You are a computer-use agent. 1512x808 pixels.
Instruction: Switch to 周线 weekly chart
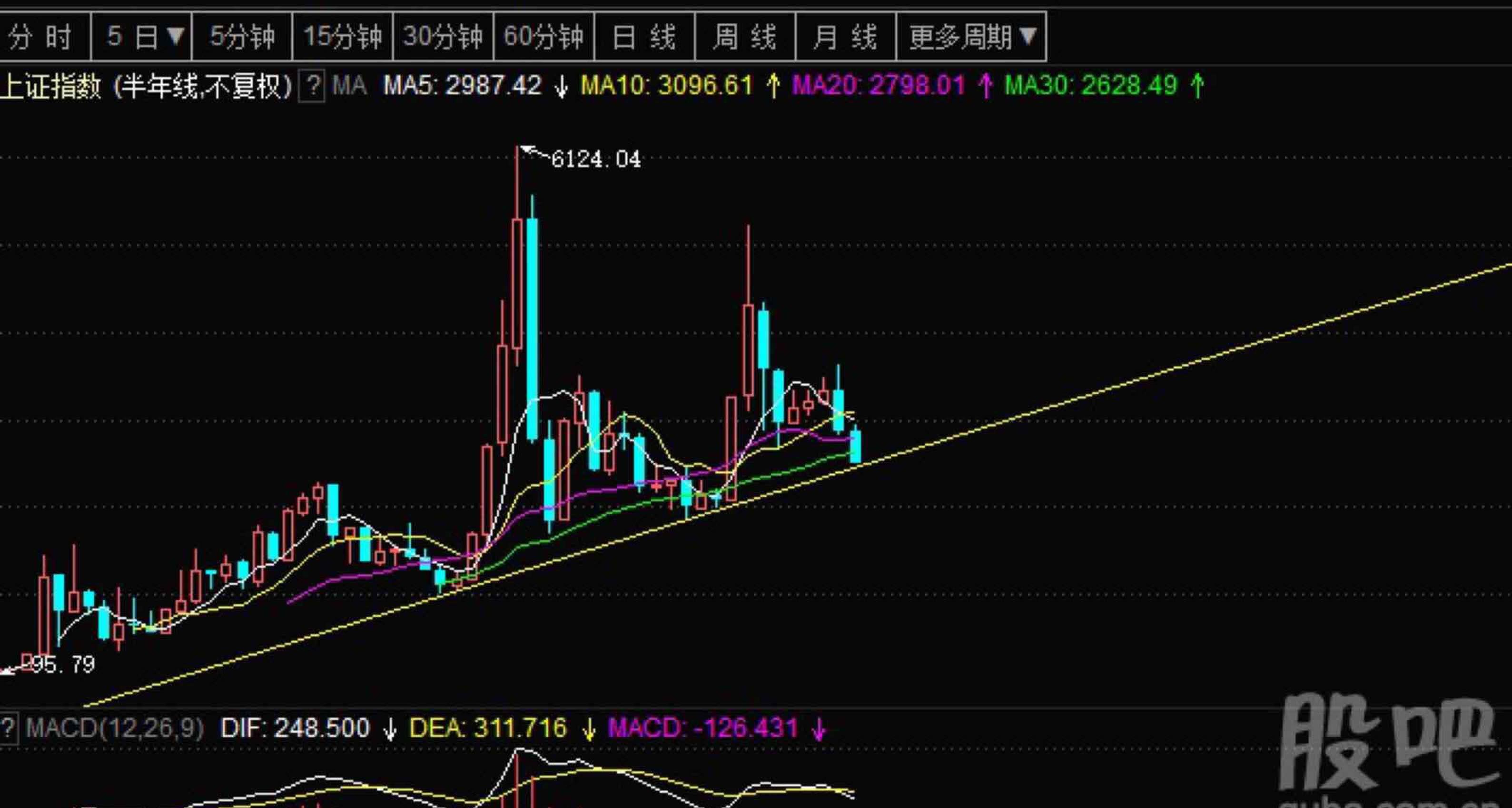745,36
